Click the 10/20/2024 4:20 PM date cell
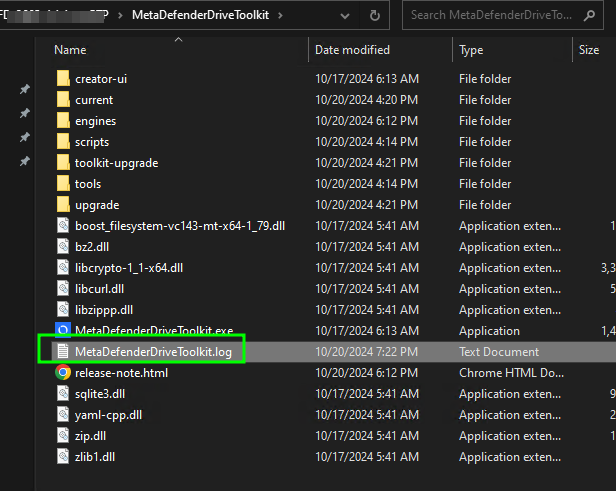Viewport: 616px width, 491px height. [x=367, y=100]
